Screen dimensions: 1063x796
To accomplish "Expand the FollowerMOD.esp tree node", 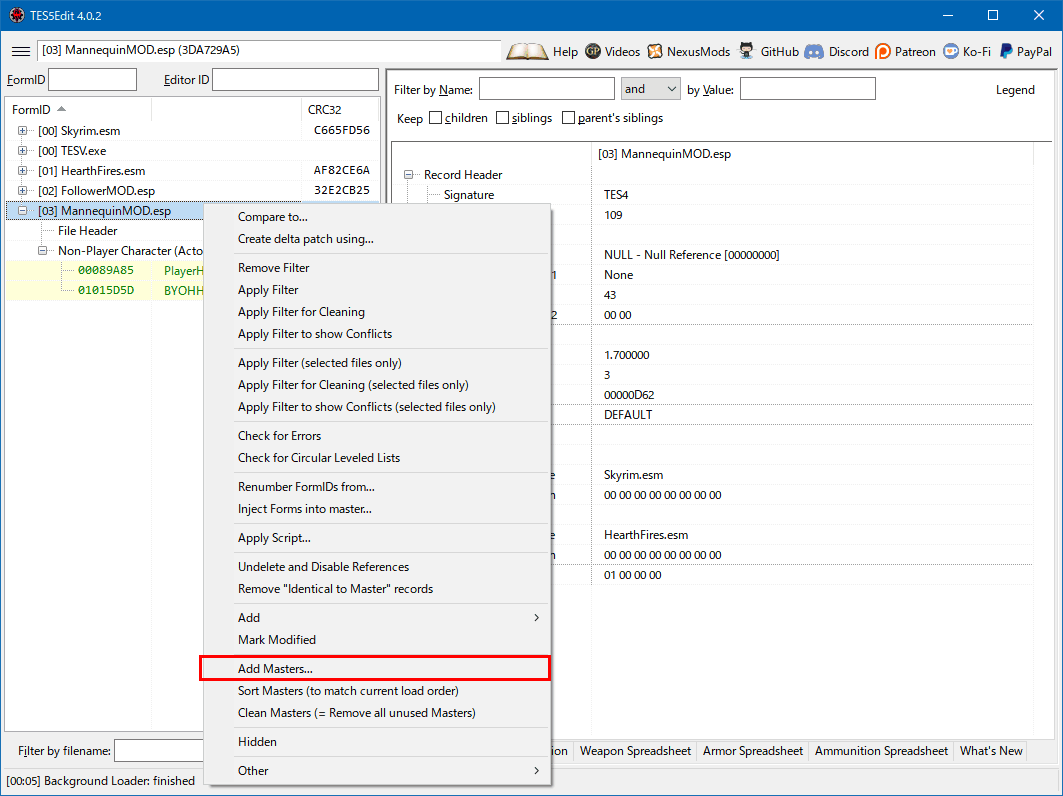I will 22,191.
